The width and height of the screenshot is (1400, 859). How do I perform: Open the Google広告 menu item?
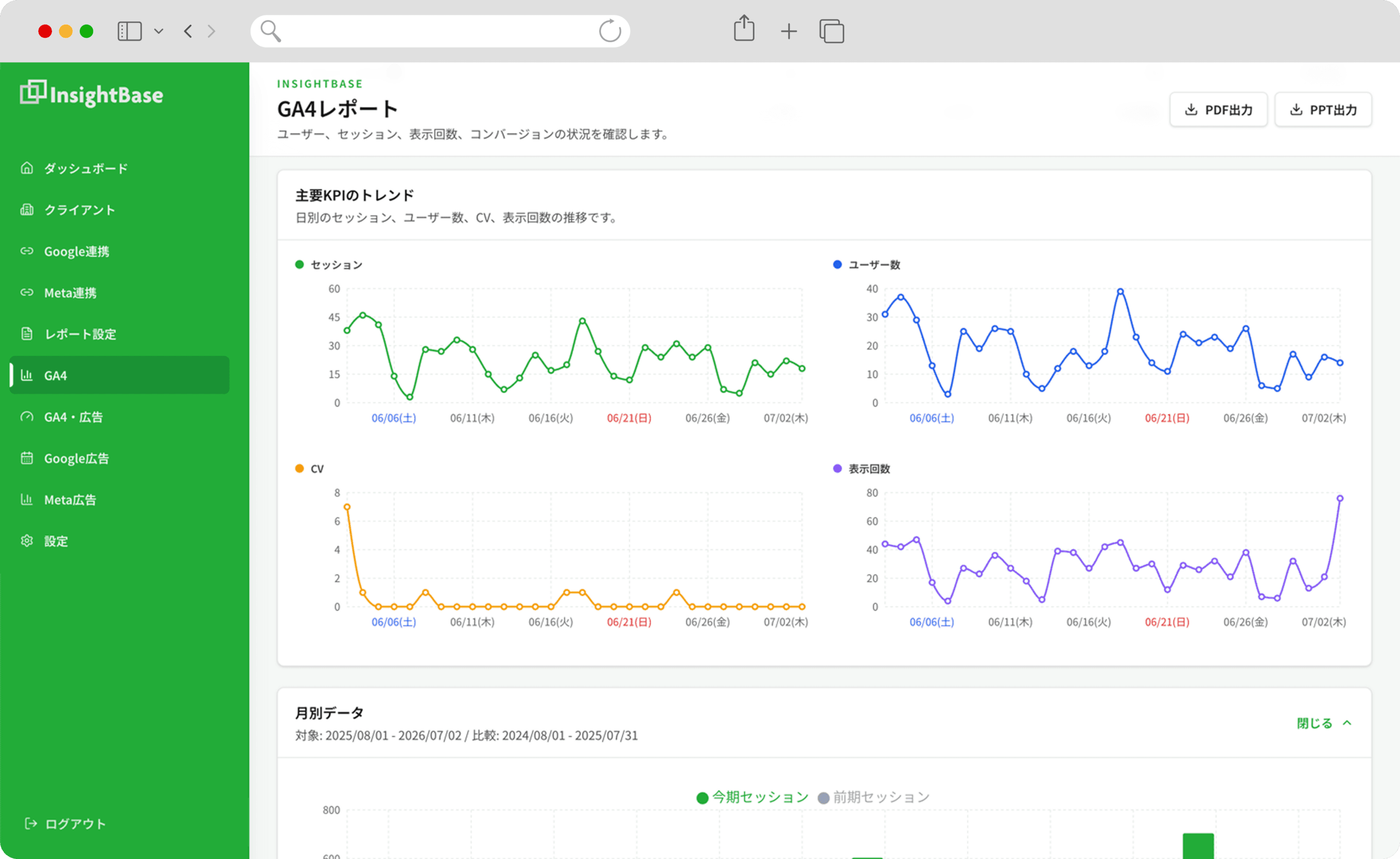[119, 458]
